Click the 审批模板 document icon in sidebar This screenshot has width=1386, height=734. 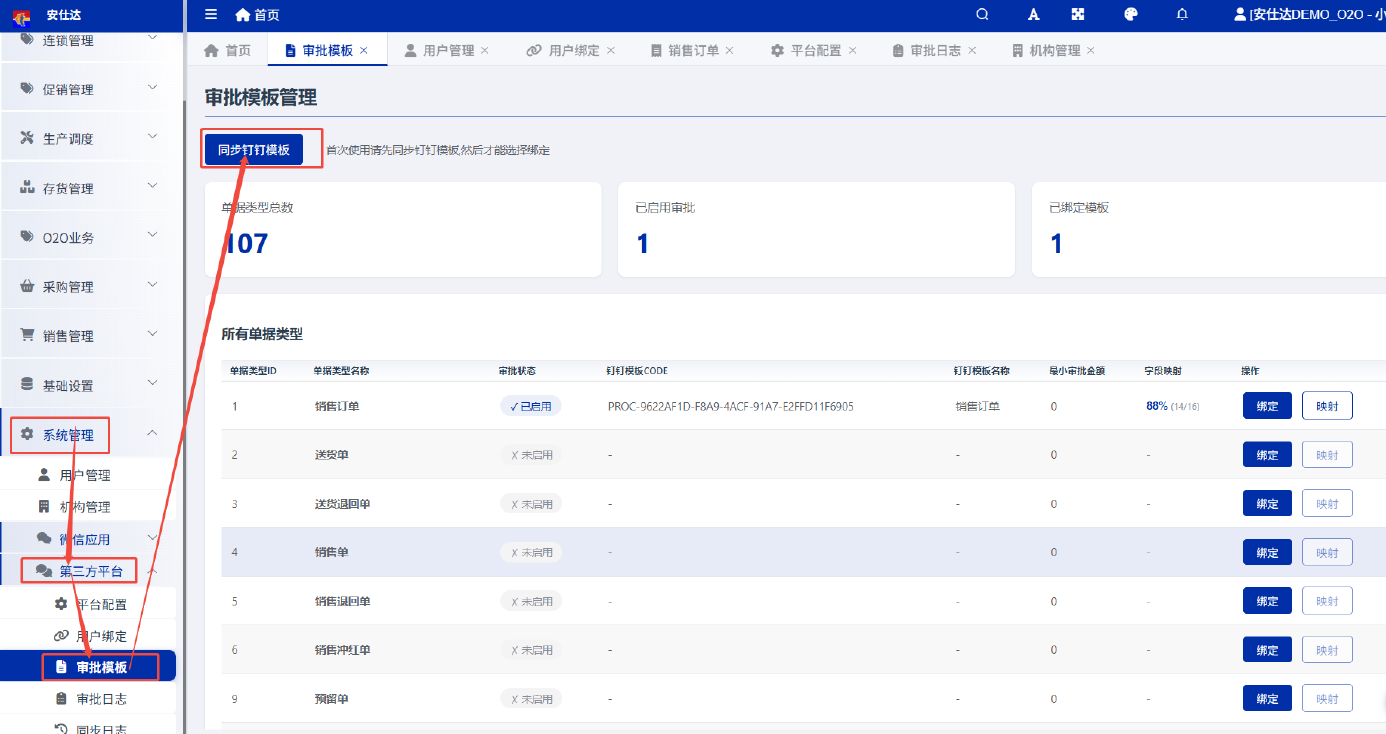pos(61,667)
